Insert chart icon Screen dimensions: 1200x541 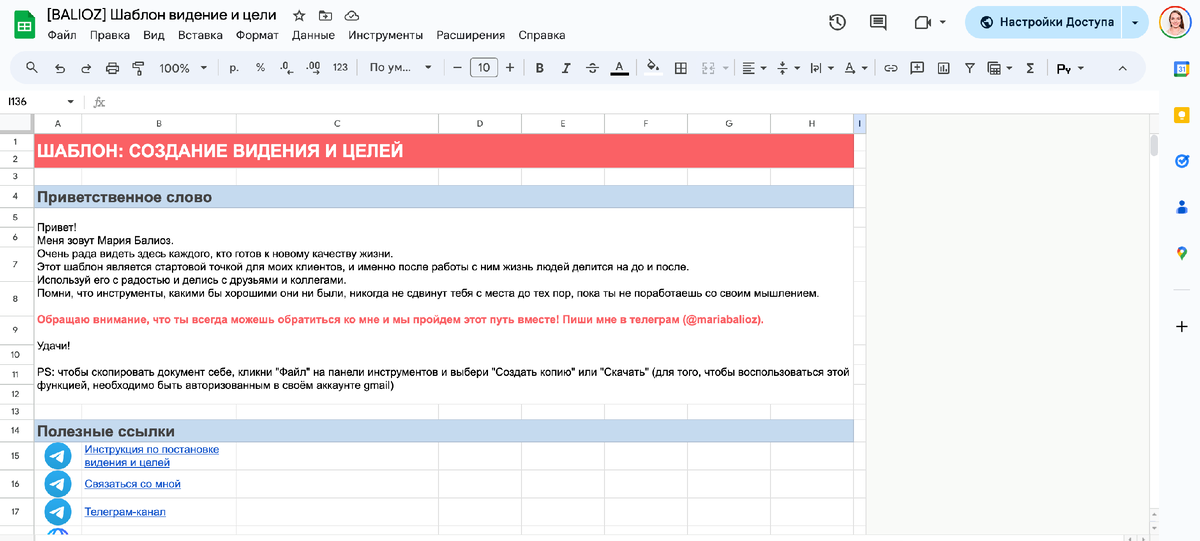pos(943,68)
